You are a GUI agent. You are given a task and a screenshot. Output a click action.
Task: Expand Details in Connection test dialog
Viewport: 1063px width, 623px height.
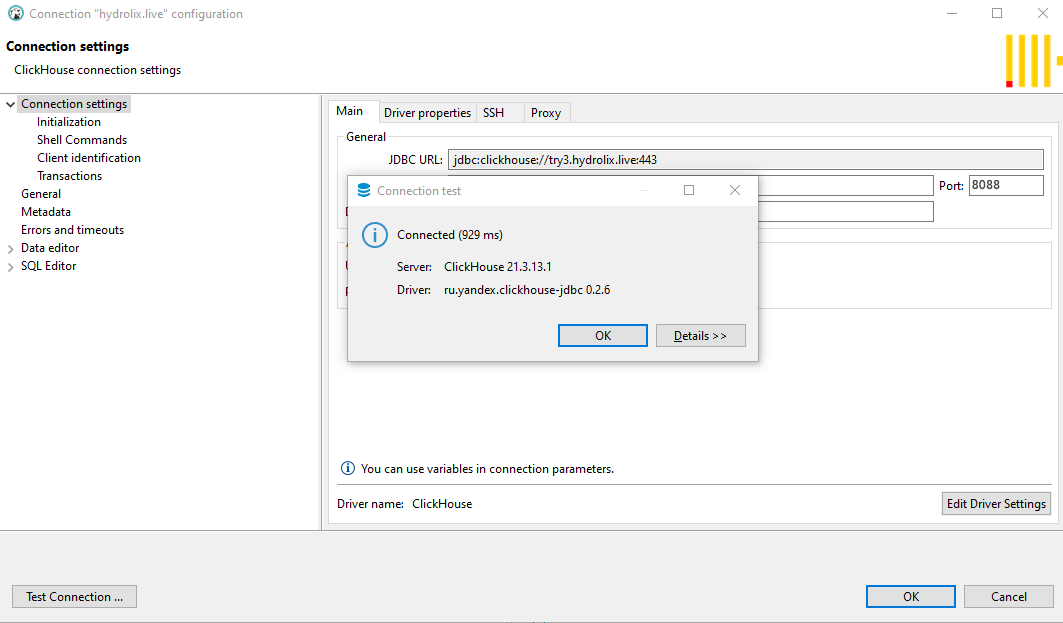(x=700, y=336)
